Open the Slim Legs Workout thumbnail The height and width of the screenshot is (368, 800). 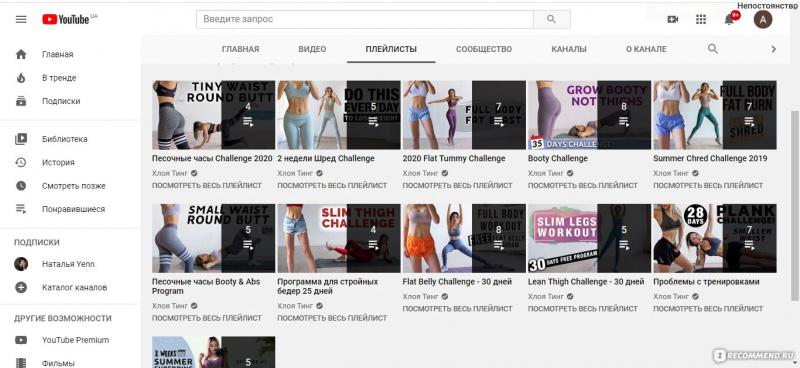(x=589, y=238)
